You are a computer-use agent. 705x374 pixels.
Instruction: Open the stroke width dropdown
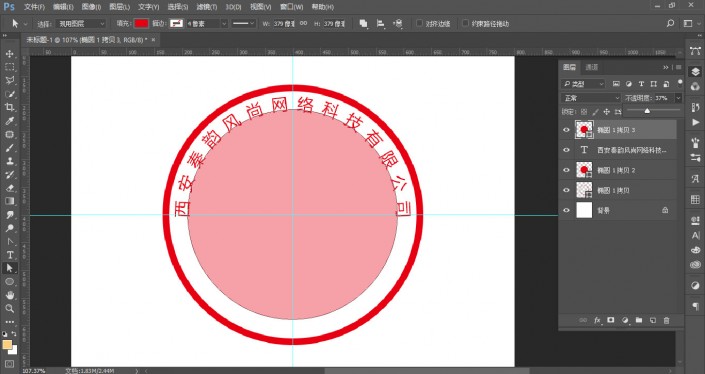[x=224, y=24]
